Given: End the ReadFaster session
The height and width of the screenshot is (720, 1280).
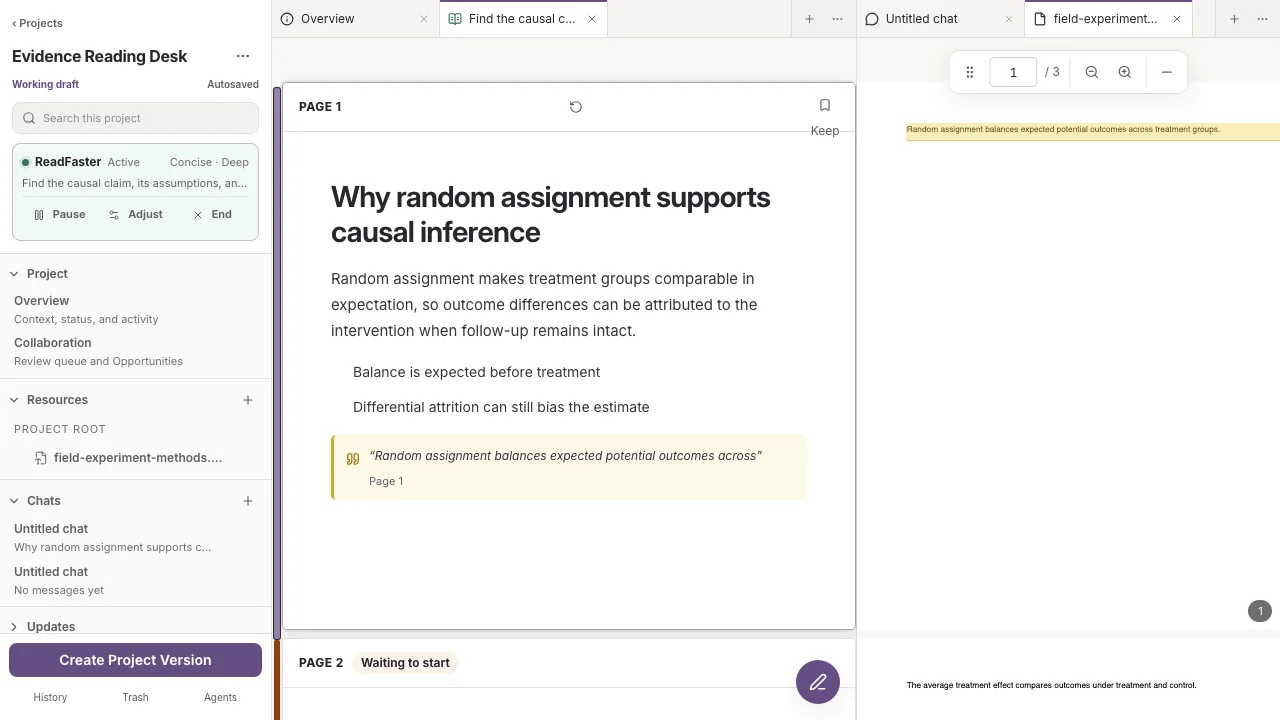Looking at the screenshot, I should 212,214.
